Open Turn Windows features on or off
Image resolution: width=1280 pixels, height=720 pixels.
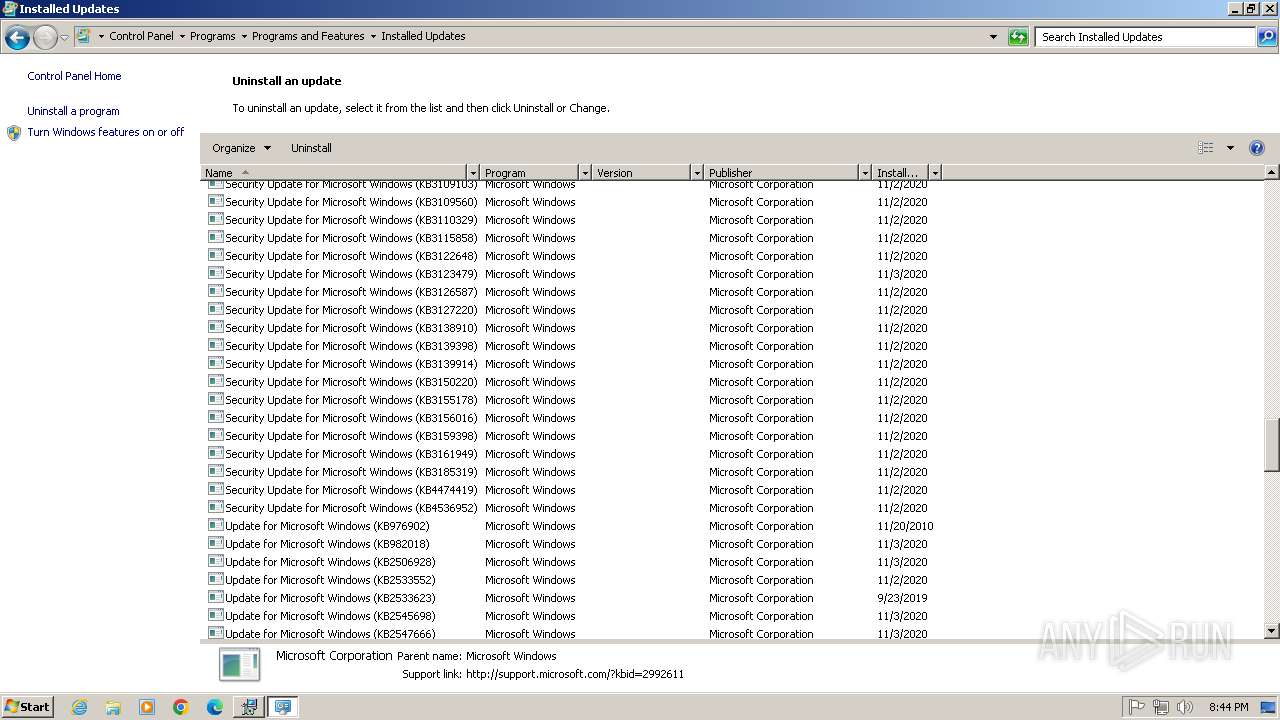click(x=106, y=132)
